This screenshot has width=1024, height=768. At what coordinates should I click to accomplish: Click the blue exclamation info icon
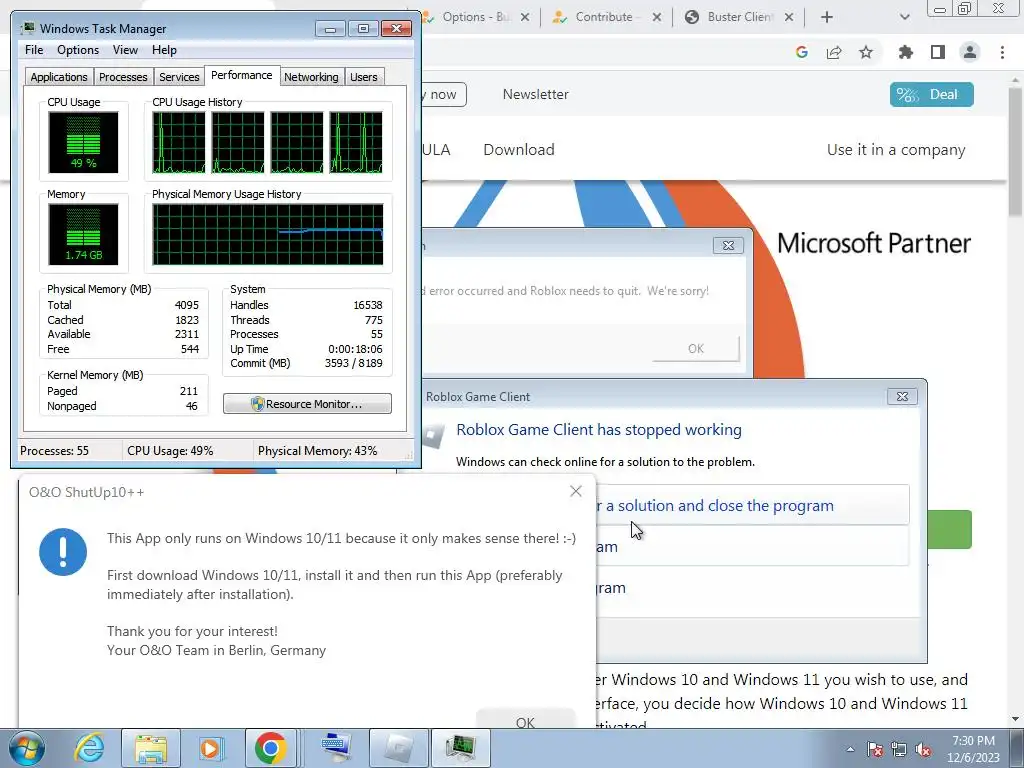(x=63, y=552)
